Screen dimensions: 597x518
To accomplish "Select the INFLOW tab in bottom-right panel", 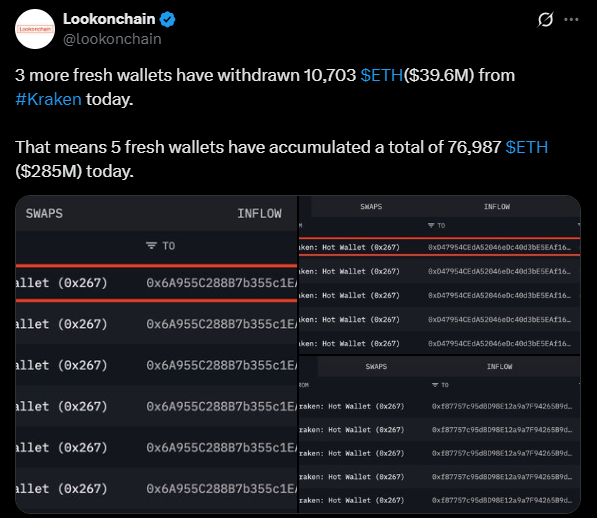I will coord(500,367).
